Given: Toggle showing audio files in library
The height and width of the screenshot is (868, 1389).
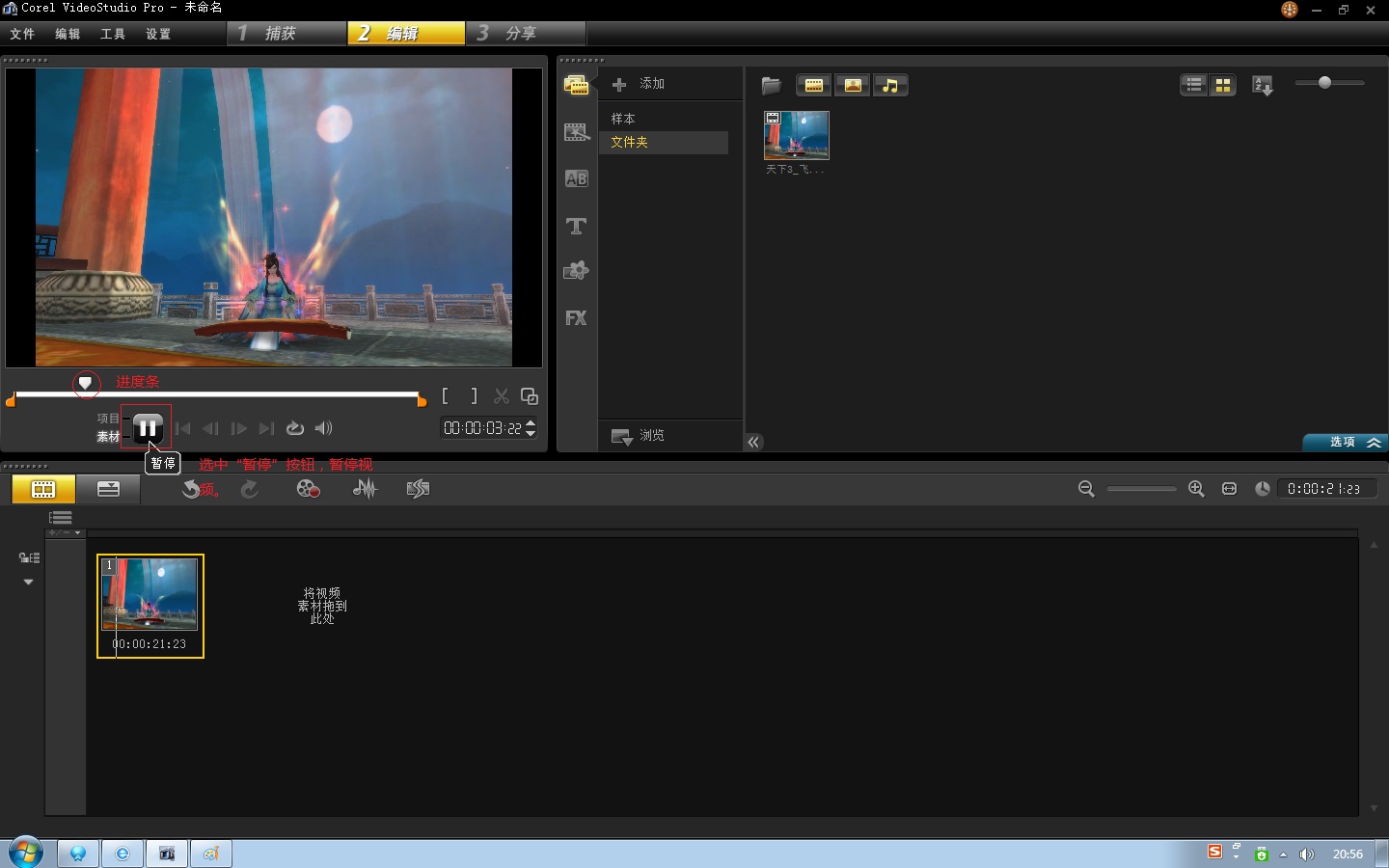Looking at the screenshot, I should click(890, 85).
